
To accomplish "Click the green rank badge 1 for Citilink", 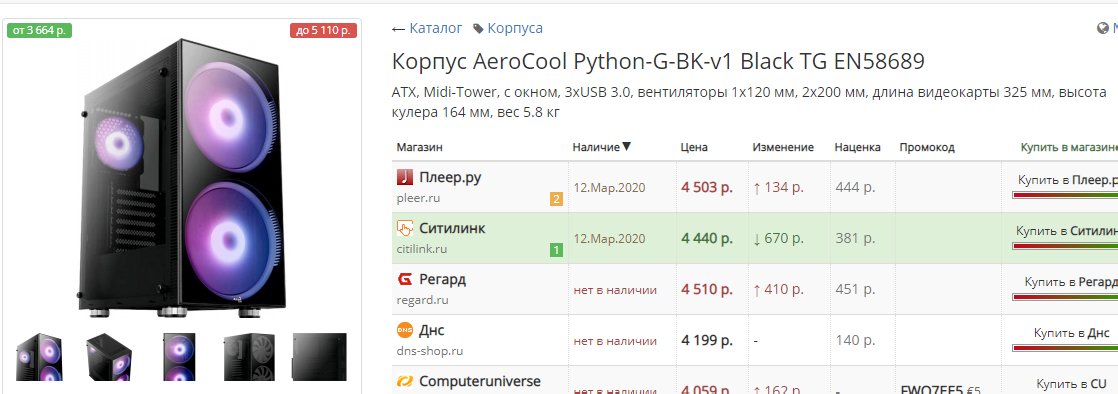I will [x=556, y=250].
